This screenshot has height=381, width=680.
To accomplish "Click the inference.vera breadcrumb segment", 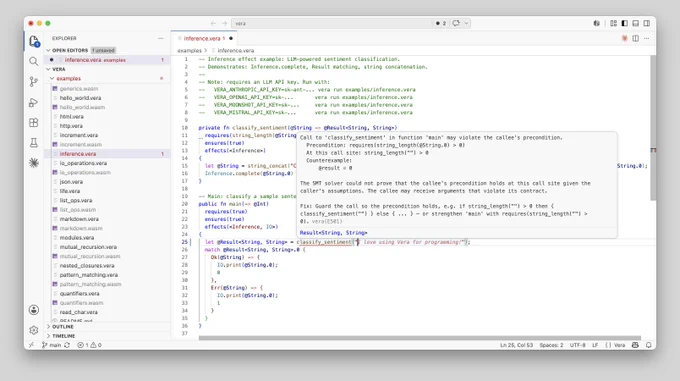I will point(235,51).
